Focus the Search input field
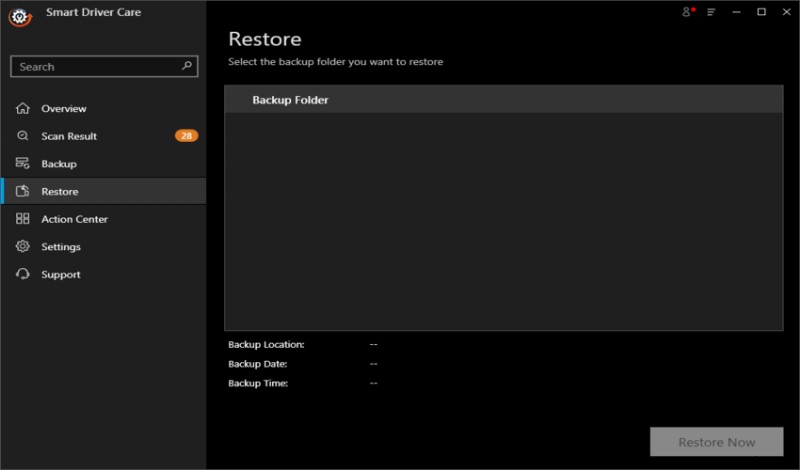The image size is (800, 470). click(x=95, y=67)
